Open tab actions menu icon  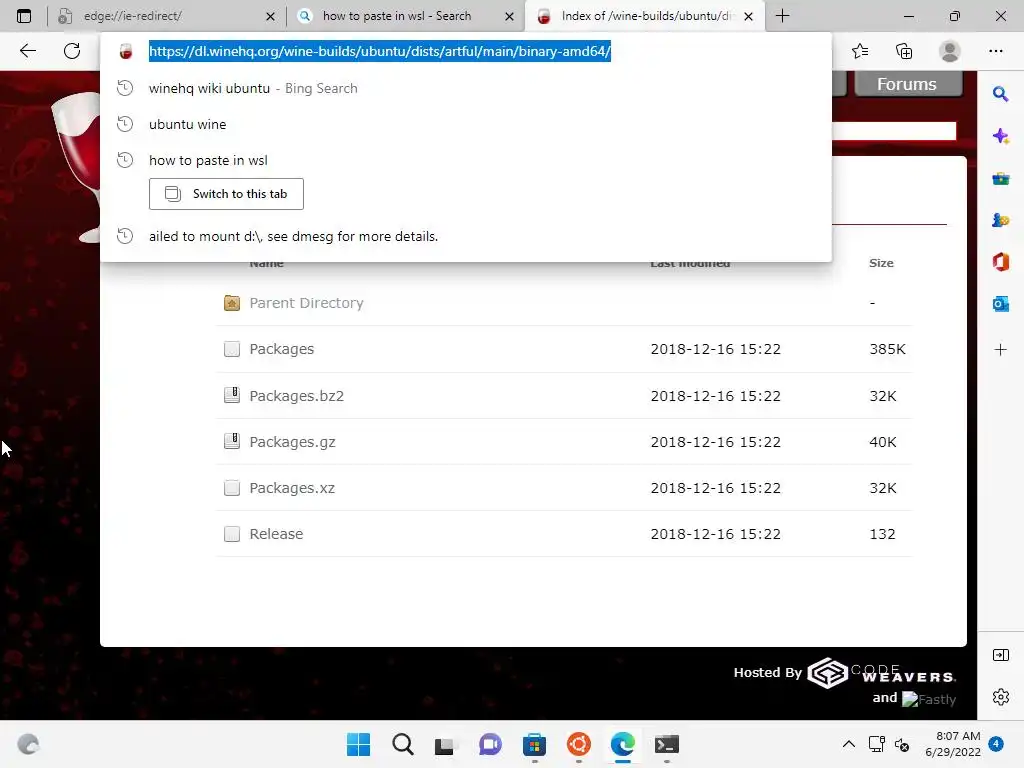(24, 16)
